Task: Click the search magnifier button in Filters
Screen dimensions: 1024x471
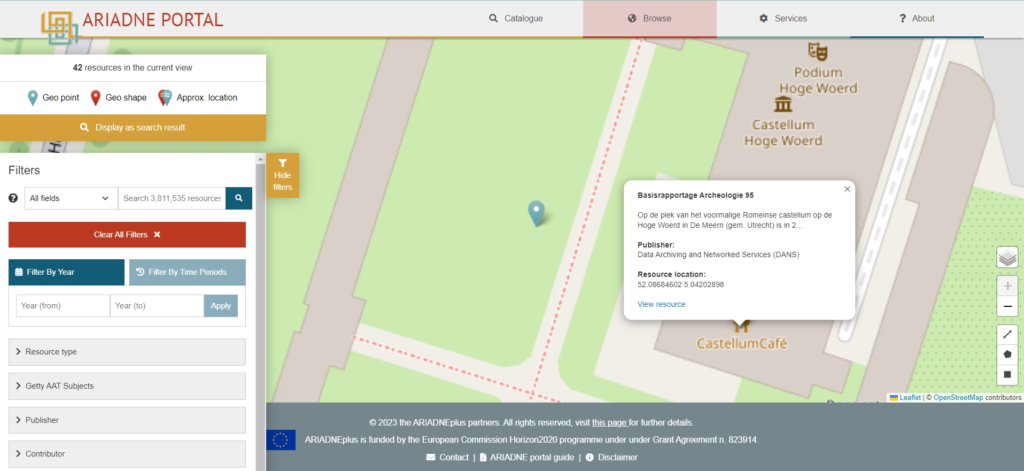Action: pyautogui.click(x=239, y=199)
